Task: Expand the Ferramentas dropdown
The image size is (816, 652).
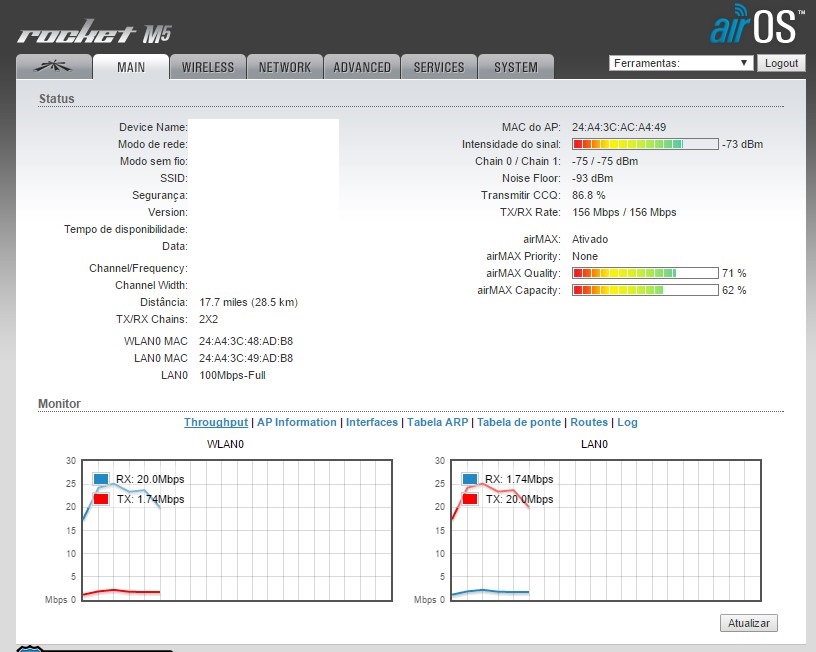Action: pos(681,63)
